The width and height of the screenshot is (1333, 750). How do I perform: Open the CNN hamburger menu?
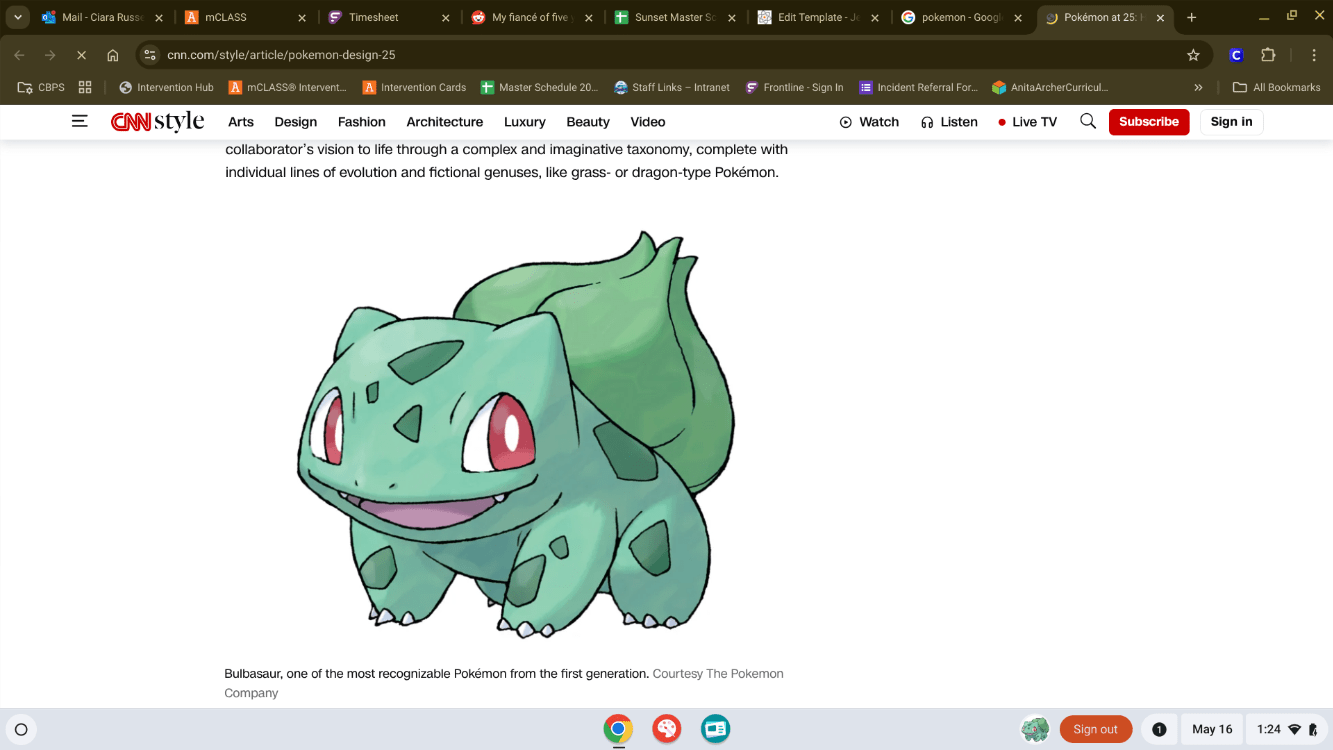80,121
